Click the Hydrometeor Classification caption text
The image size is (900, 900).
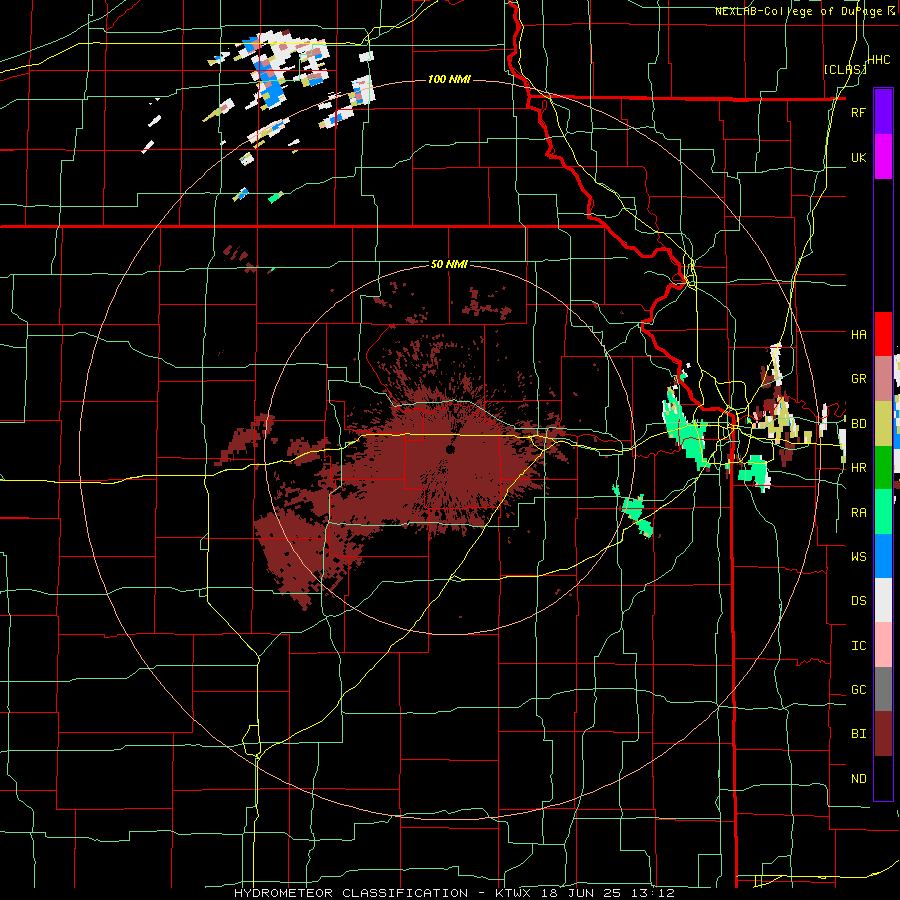point(351,893)
